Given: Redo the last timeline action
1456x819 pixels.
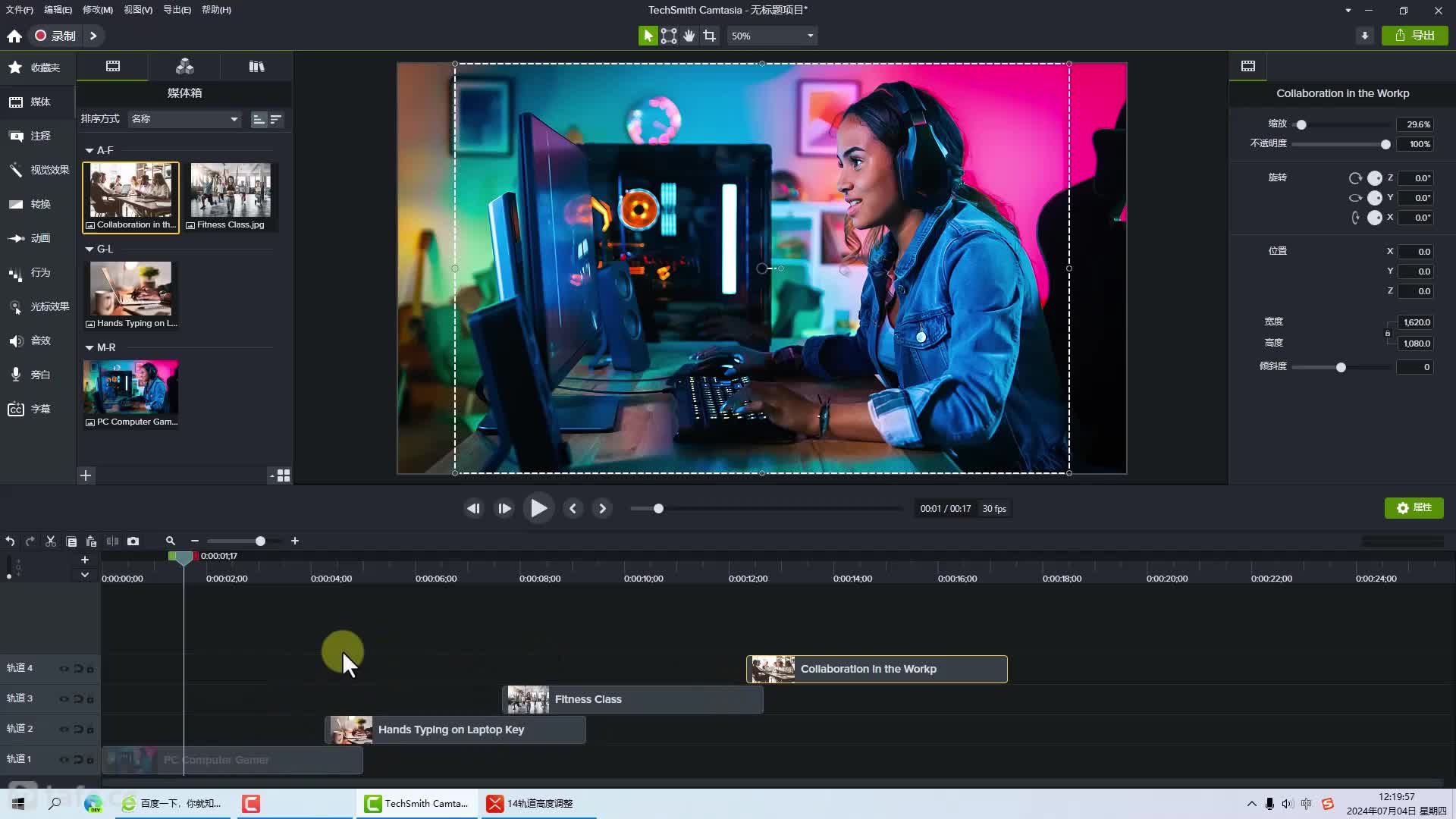Looking at the screenshot, I should (x=30, y=541).
